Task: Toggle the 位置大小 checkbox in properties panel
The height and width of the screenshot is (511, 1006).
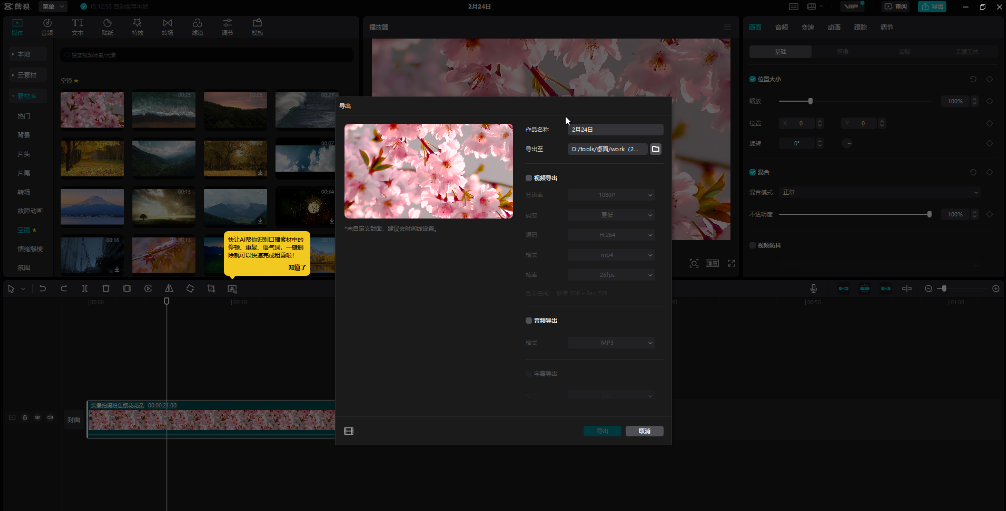Action: pyautogui.click(x=752, y=79)
